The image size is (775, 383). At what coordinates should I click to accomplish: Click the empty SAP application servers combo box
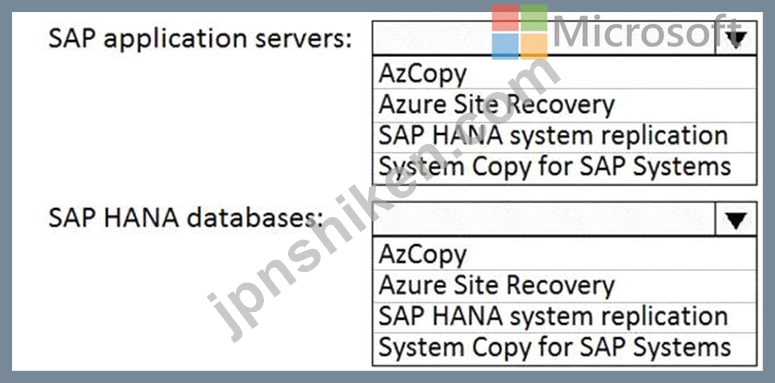[x=544, y=38]
